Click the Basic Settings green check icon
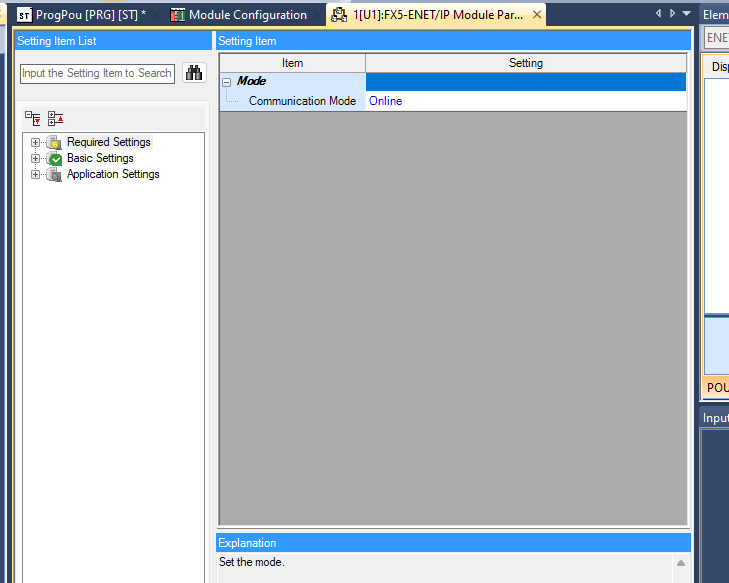 [x=54, y=159]
